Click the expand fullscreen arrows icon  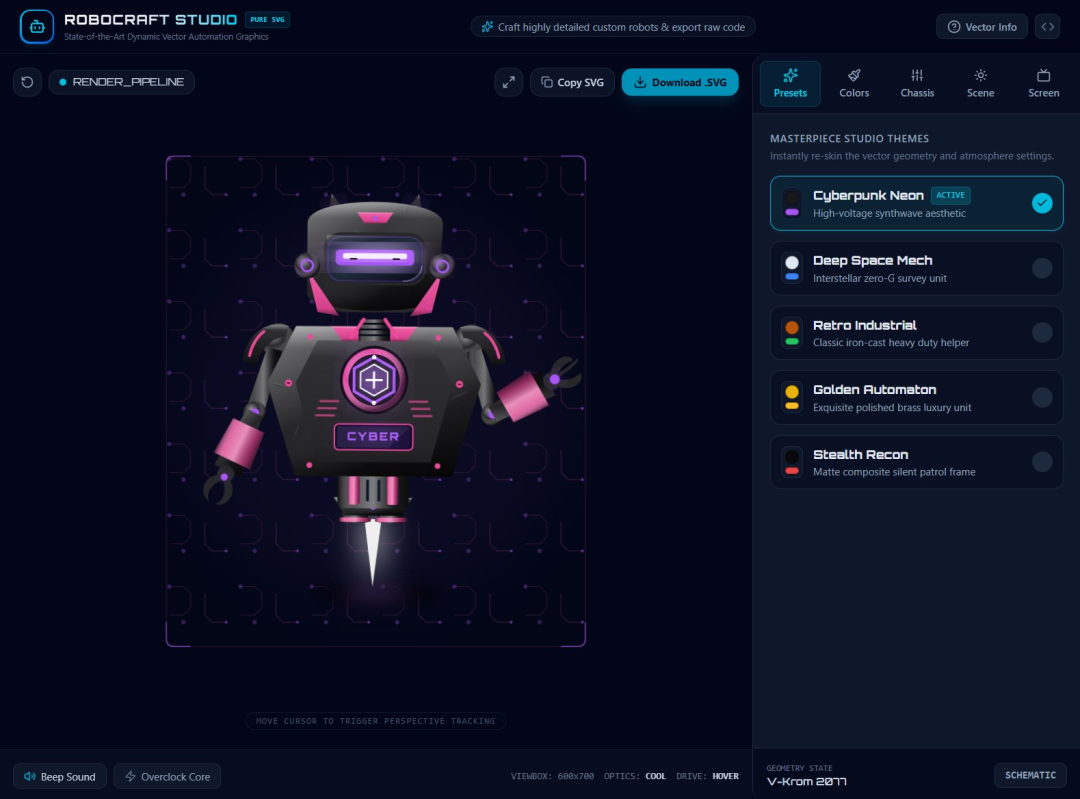[508, 82]
